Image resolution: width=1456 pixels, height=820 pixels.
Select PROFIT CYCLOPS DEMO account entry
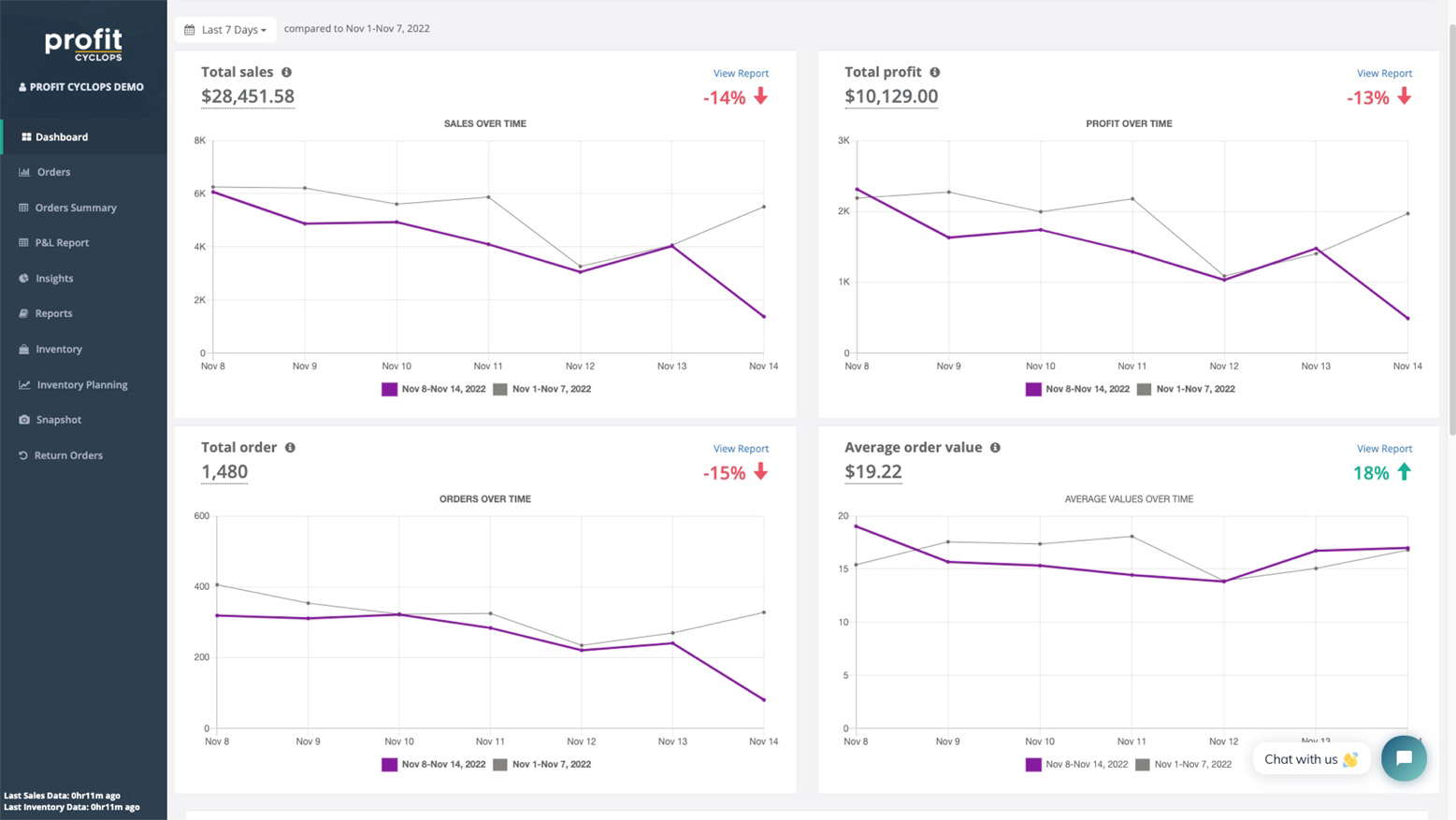coord(82,86)
